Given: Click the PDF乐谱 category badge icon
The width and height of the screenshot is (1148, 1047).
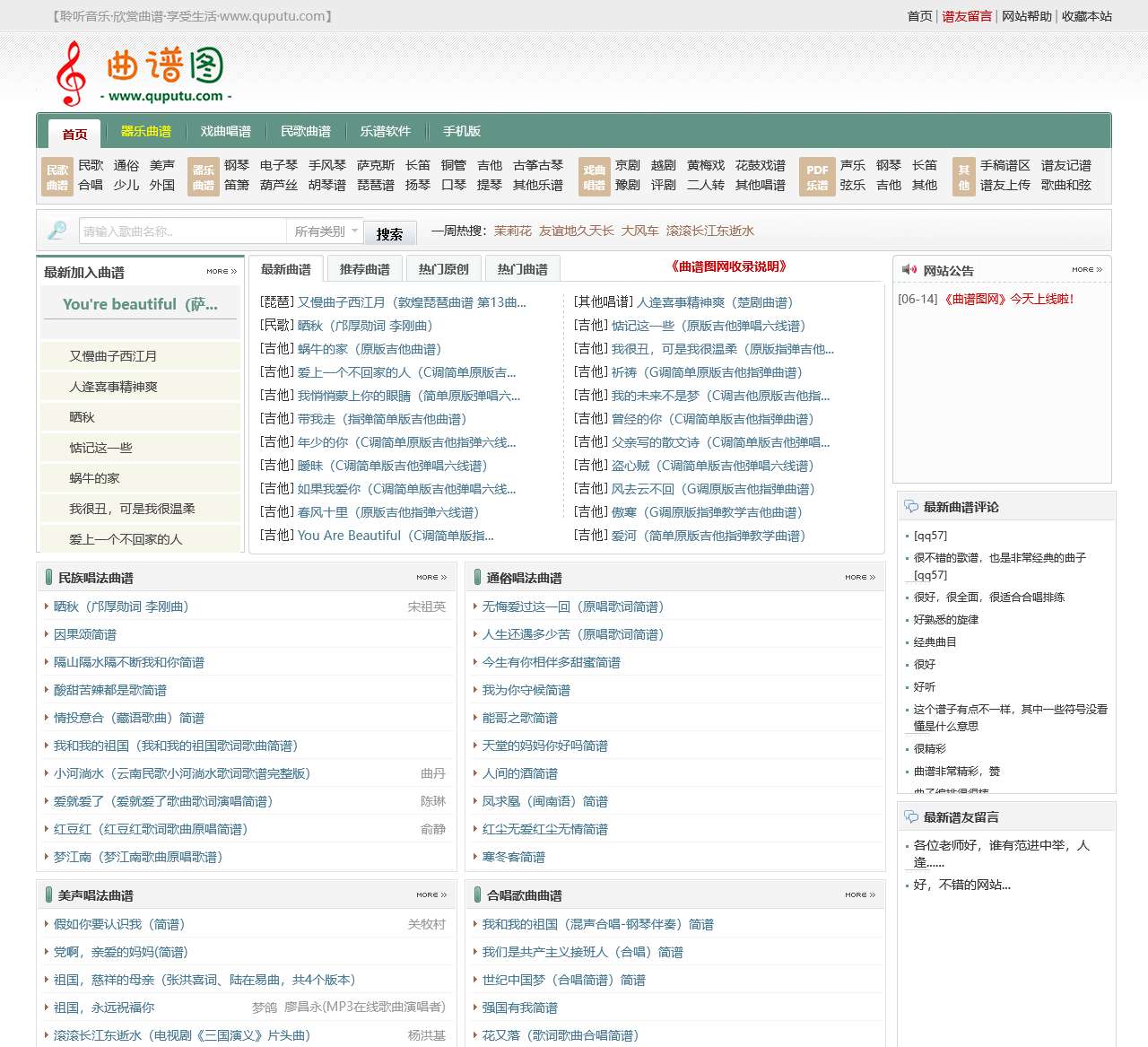Looking at the screenshot, I should point(817,176).
